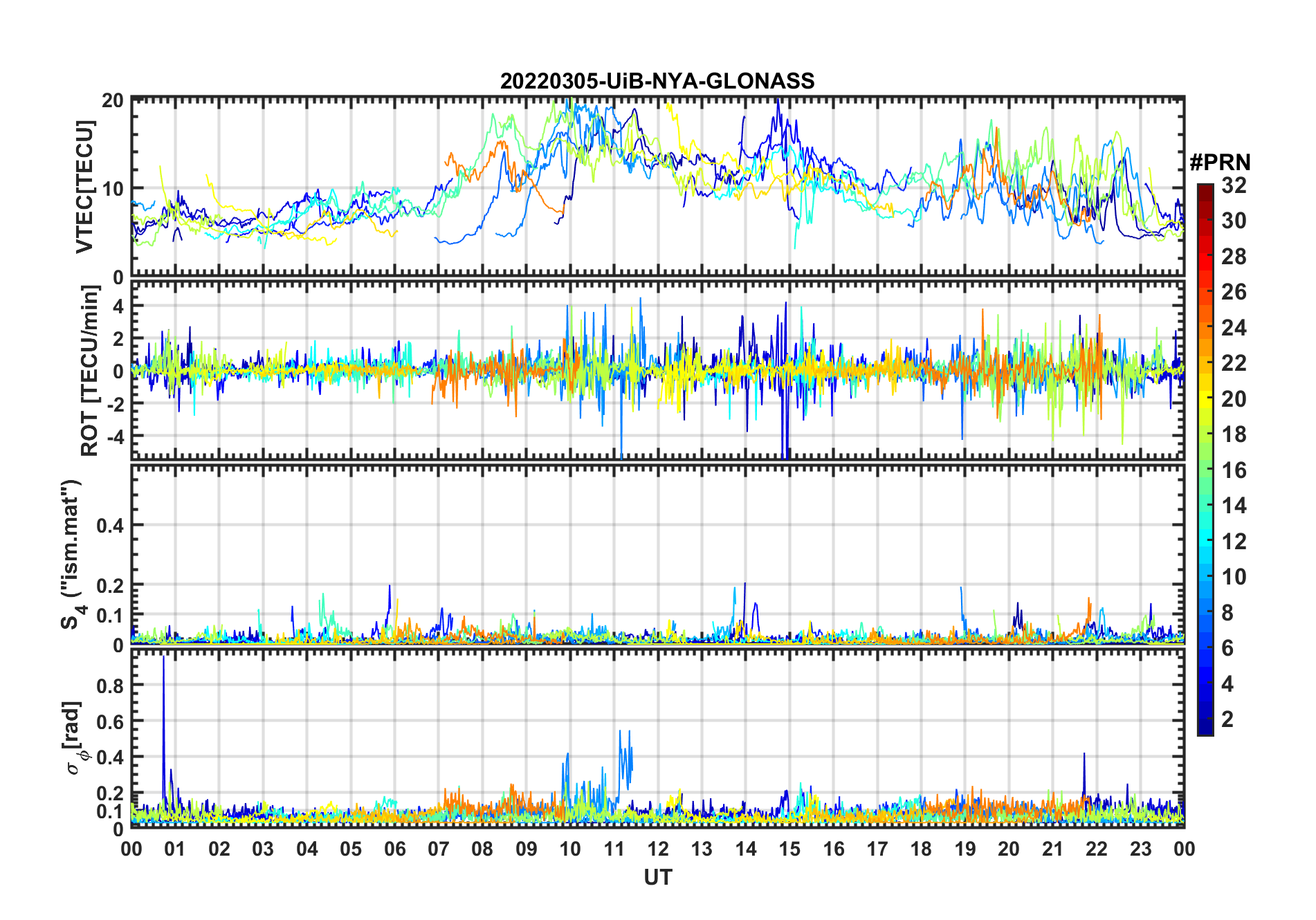Click x-axis tick label 15
This screenshot has height=920, width=1316.
789,849
